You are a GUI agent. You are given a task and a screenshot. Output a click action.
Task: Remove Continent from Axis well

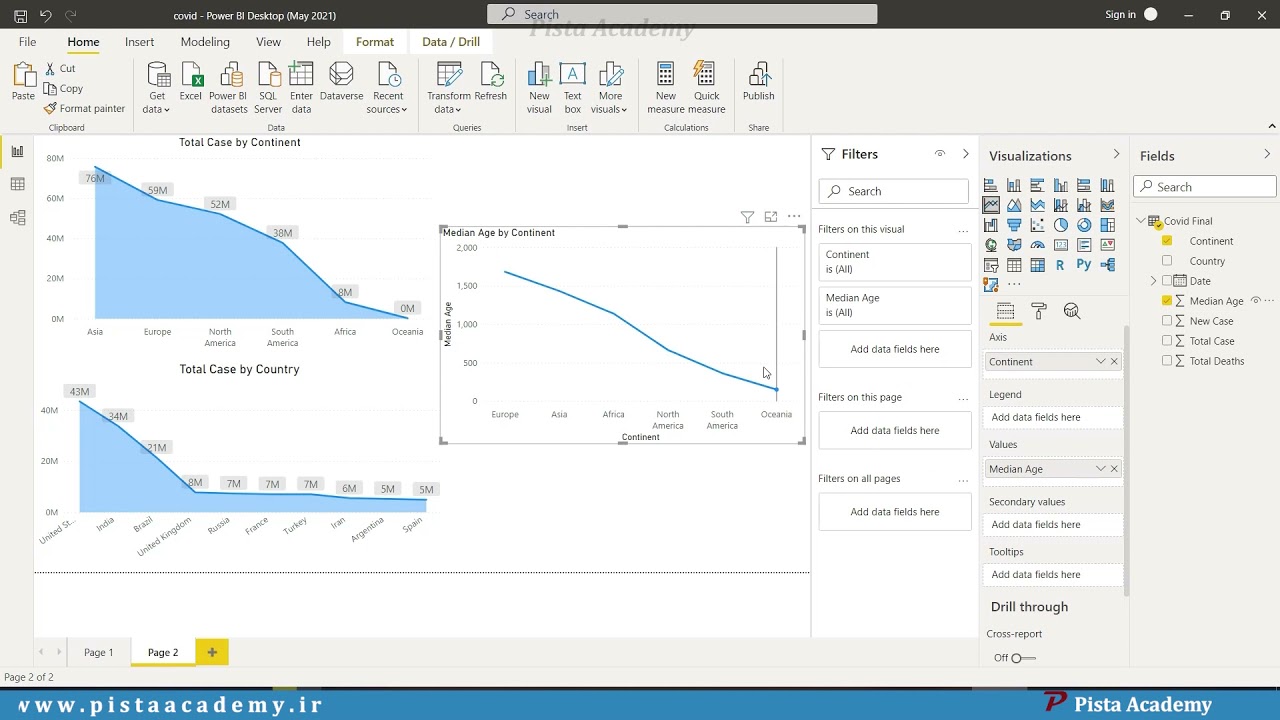[1114, 362]
